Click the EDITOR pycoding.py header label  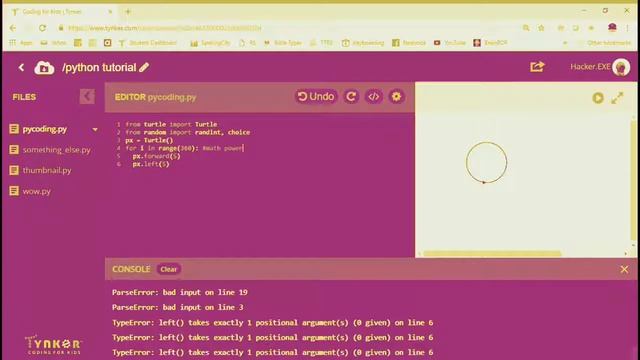155,97
